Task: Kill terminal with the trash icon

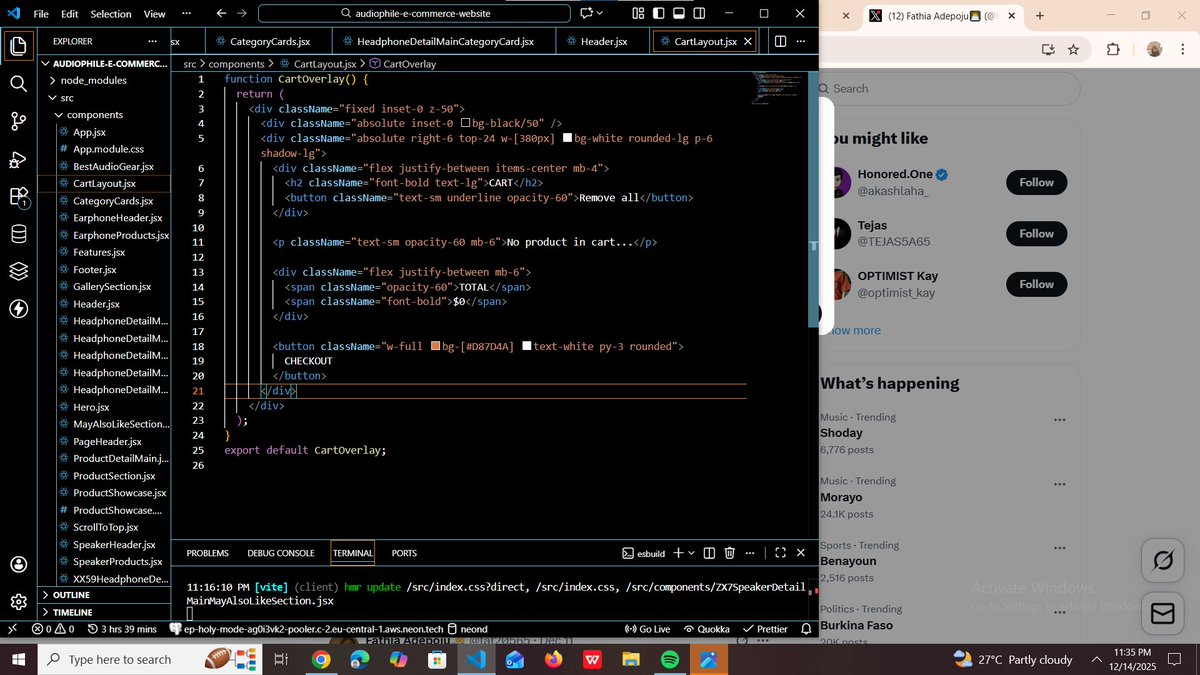Action: click(x=730, y=553)
